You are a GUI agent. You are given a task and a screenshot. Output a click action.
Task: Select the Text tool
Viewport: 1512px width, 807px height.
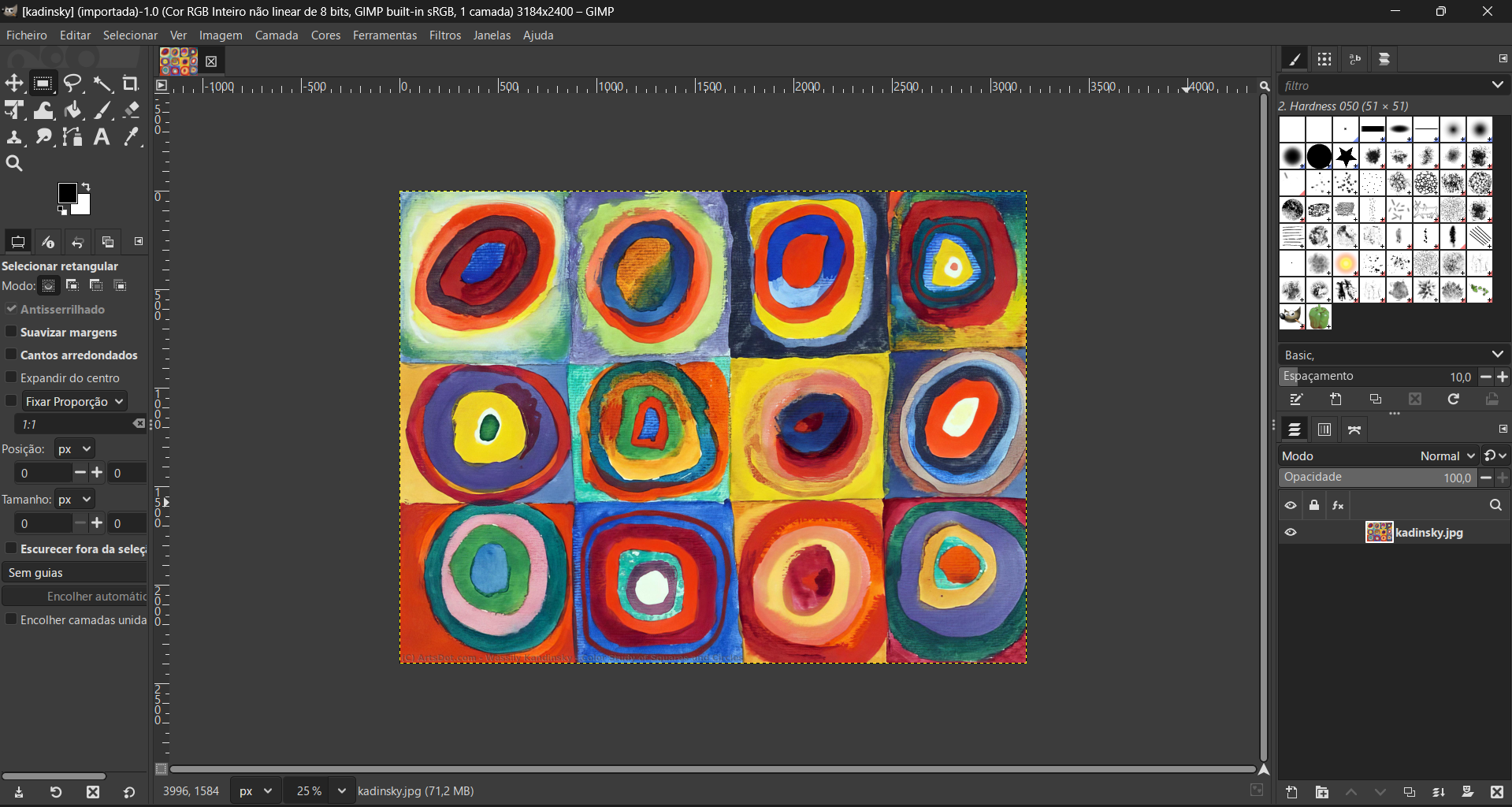point(102,137)
